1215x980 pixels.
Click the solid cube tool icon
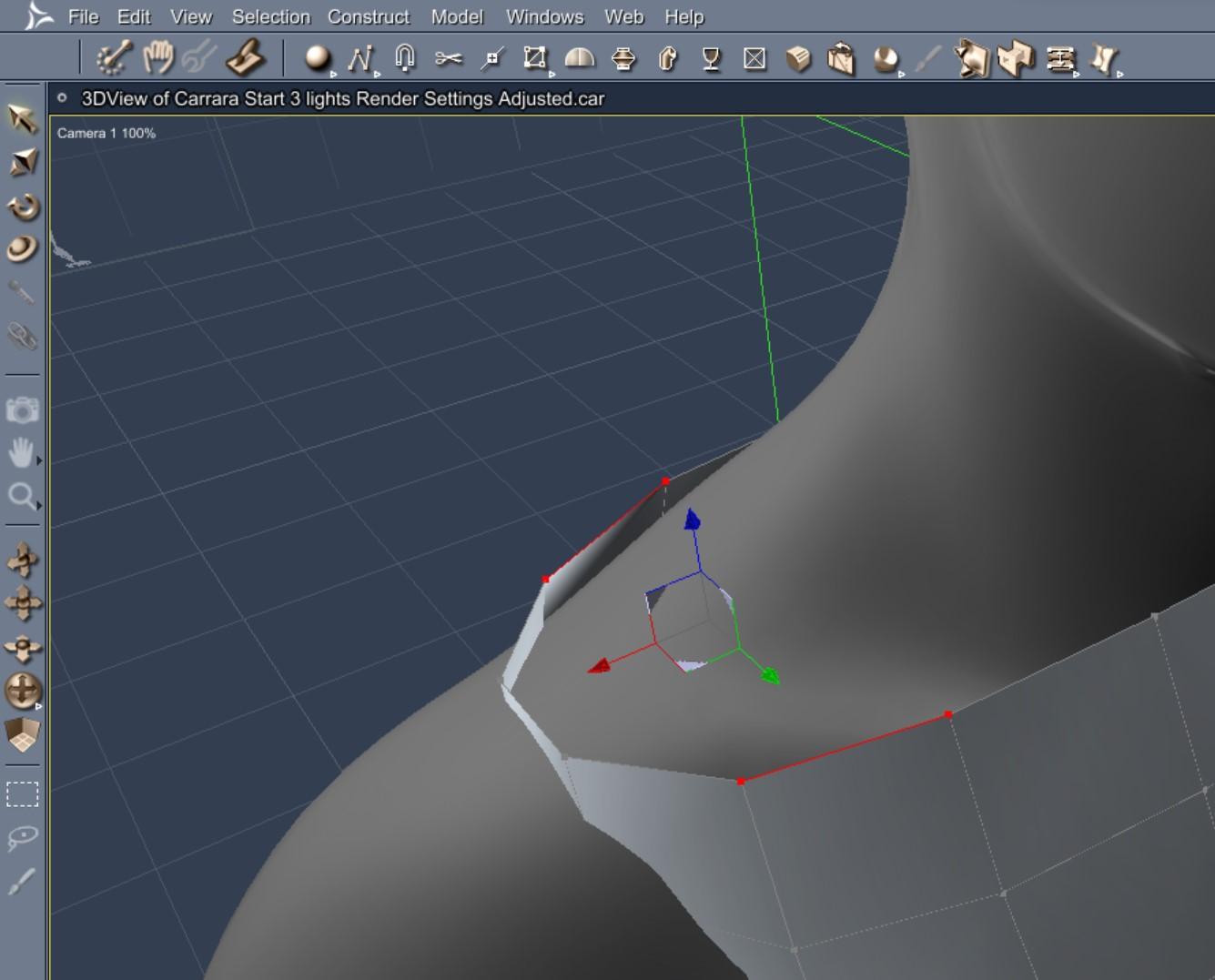point(798,59)
